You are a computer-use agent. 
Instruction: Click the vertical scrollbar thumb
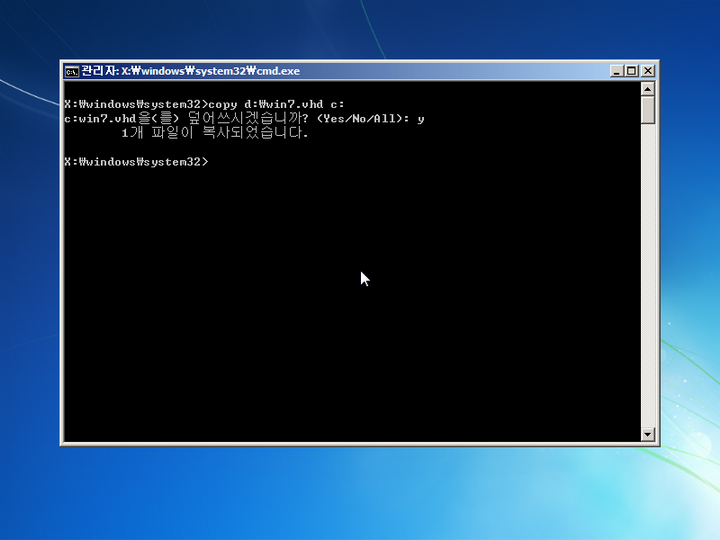[647, 110]
